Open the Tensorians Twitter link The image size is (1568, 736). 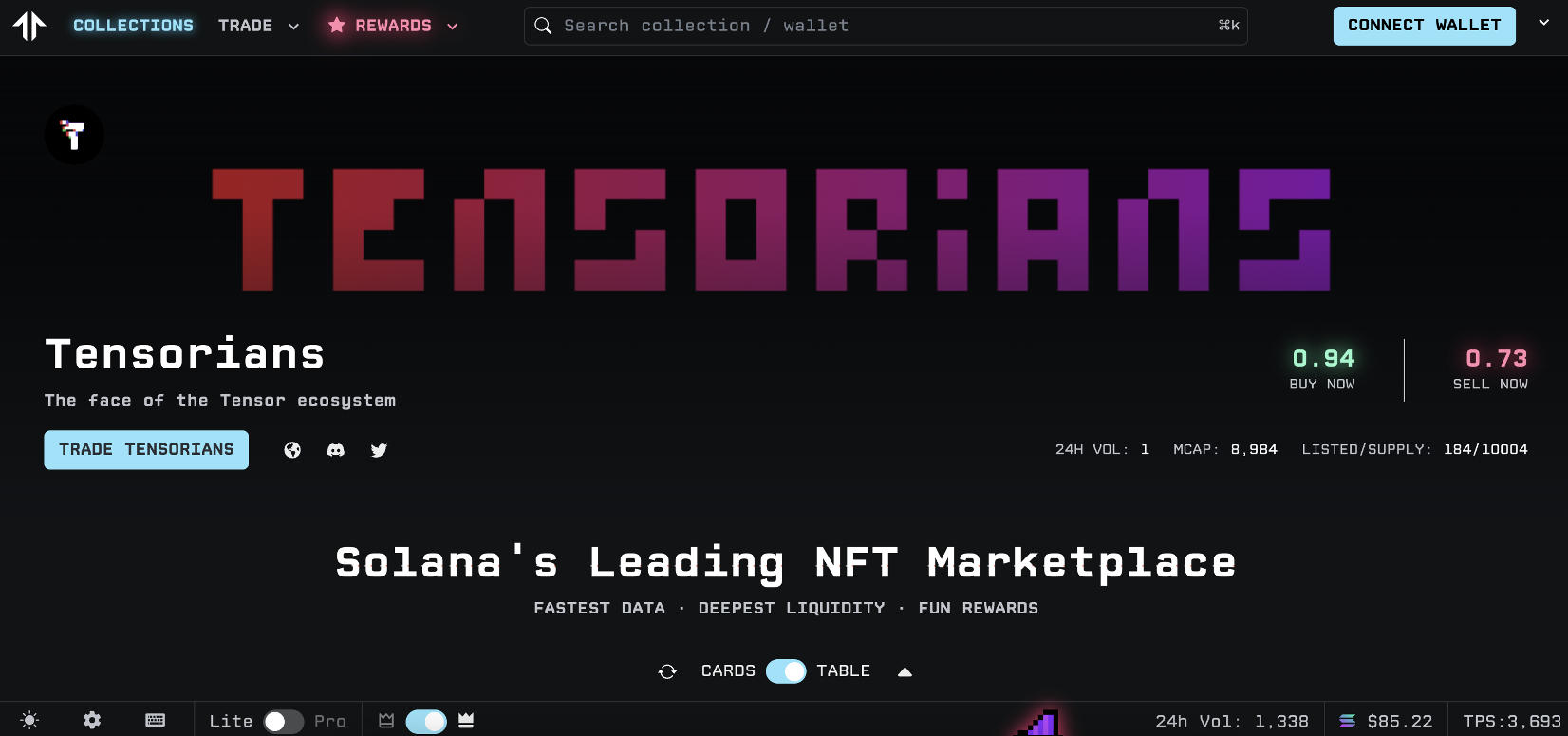pyautogui.click(x=379, y=450)
